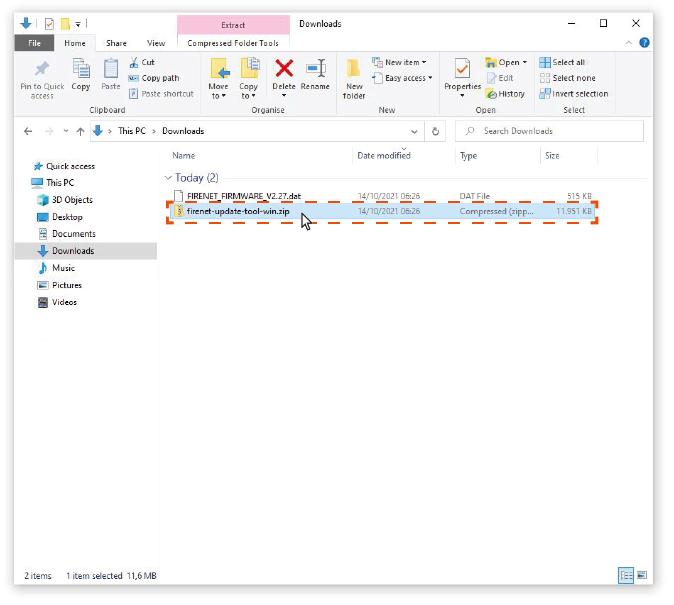Click Invert selection
This screenshot has height=605, width=674.
(x=574, y=94)
